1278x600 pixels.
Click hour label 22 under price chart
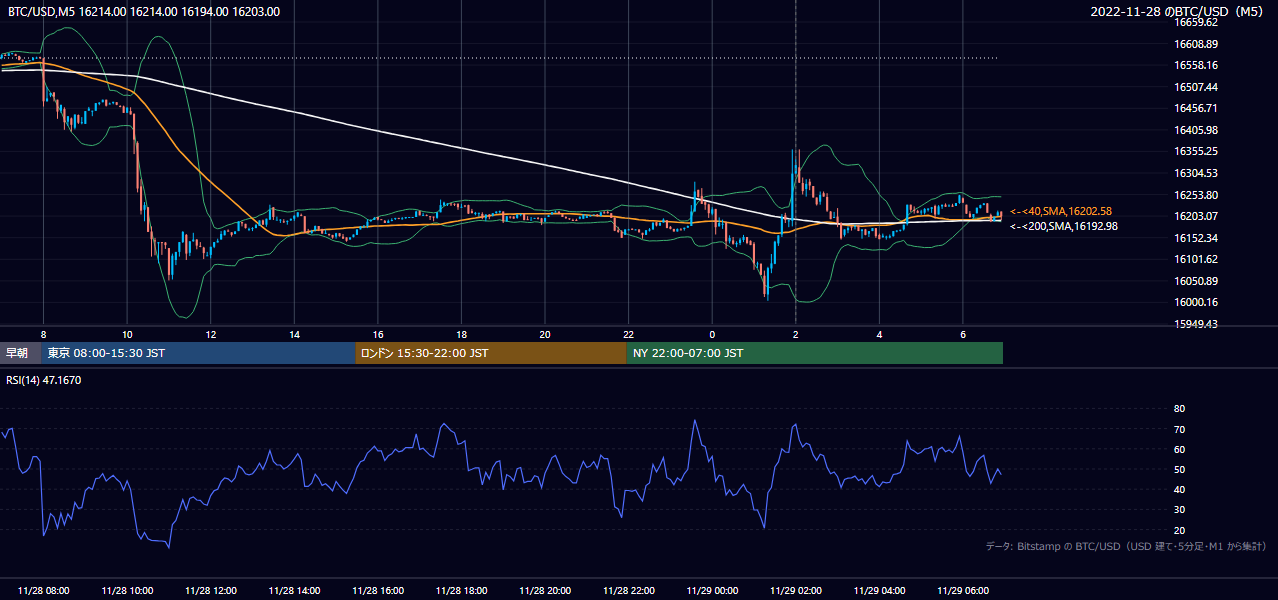pyautogui.click(x=628, y=333)
